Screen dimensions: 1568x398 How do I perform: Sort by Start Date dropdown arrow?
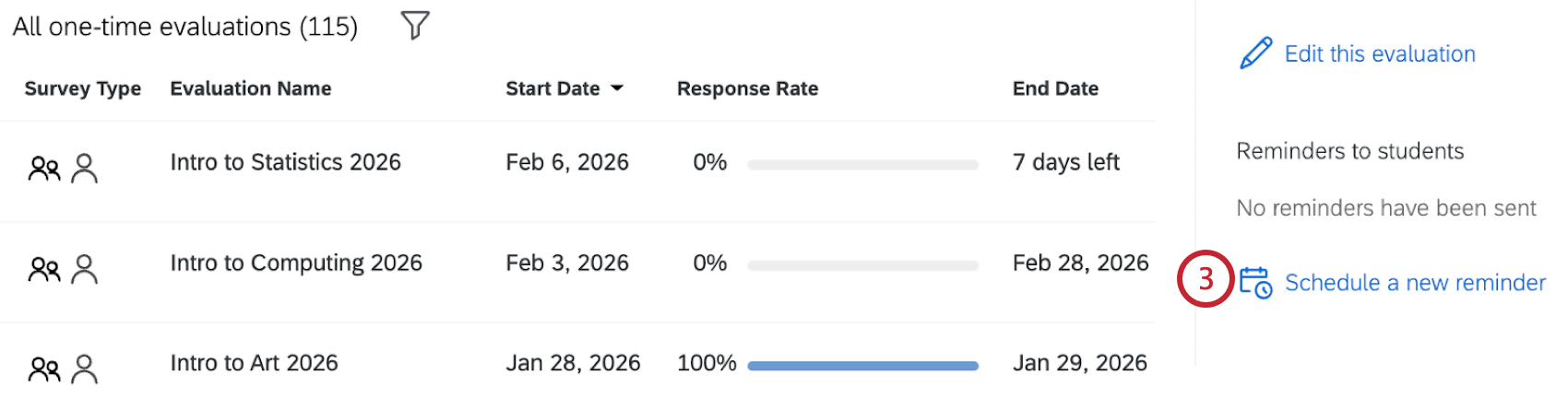pyautogui.click(x=618, y=88)
